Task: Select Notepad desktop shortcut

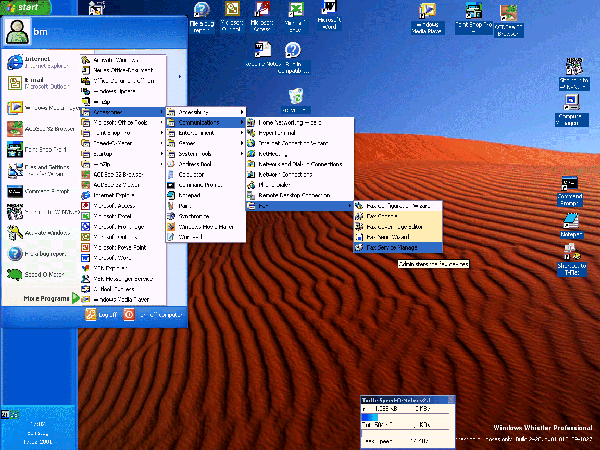Action: pos(571,226)
